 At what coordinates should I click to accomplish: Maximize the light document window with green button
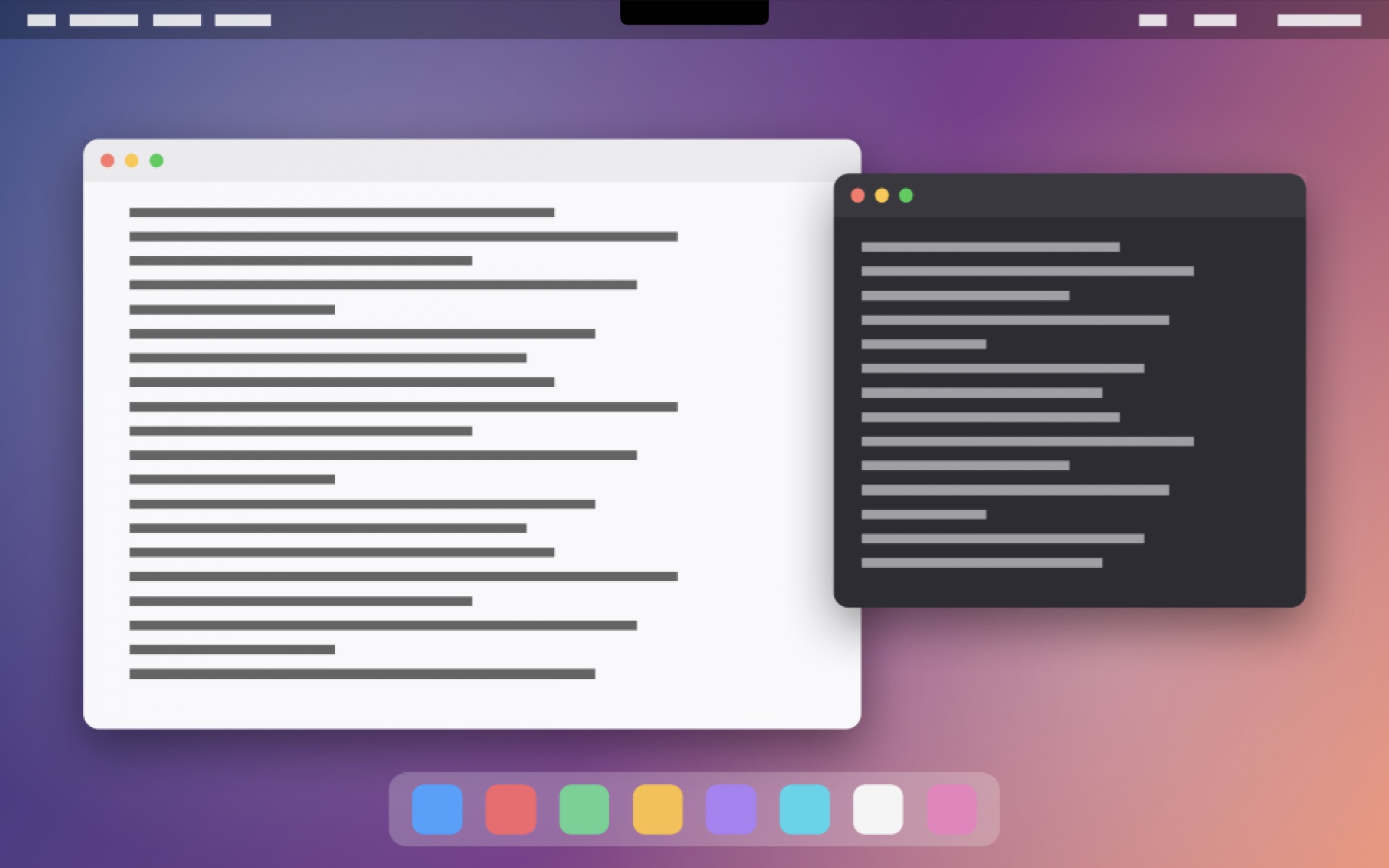pos(156,161)
